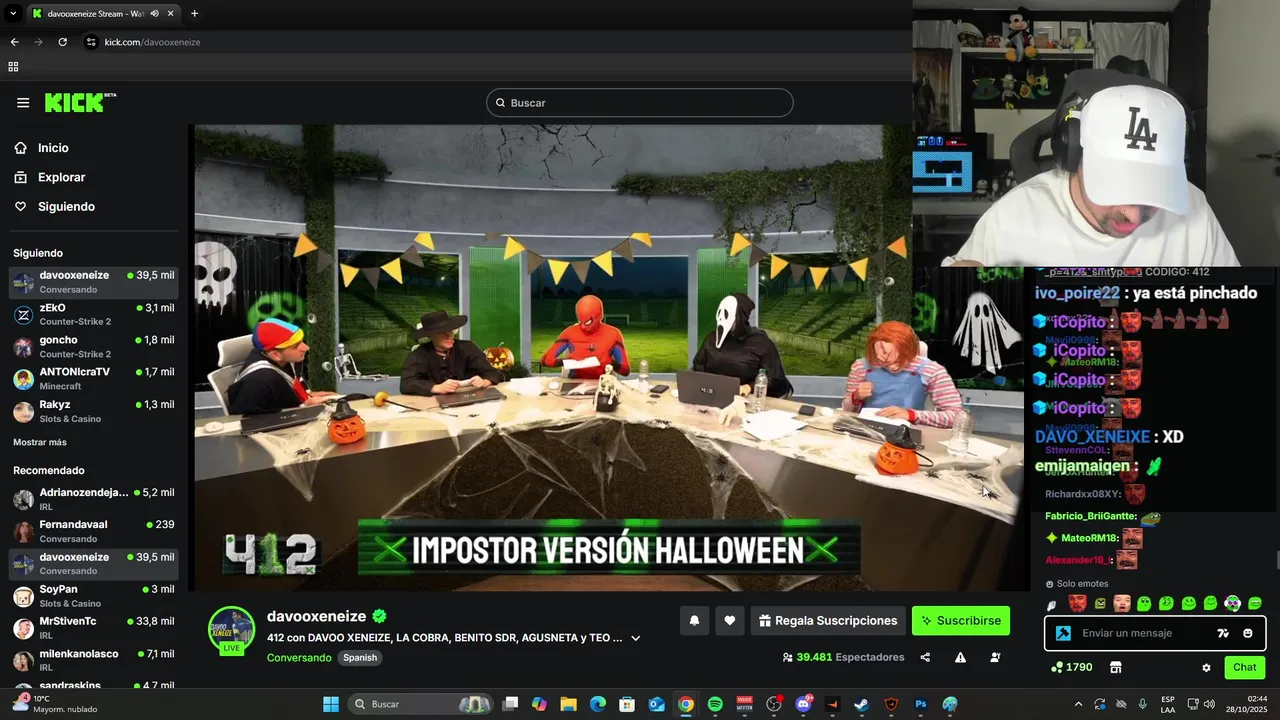This screenshot has height=720, width=1280.
Task: Open Discord from the taskbar
Action: tap(803, 704)
